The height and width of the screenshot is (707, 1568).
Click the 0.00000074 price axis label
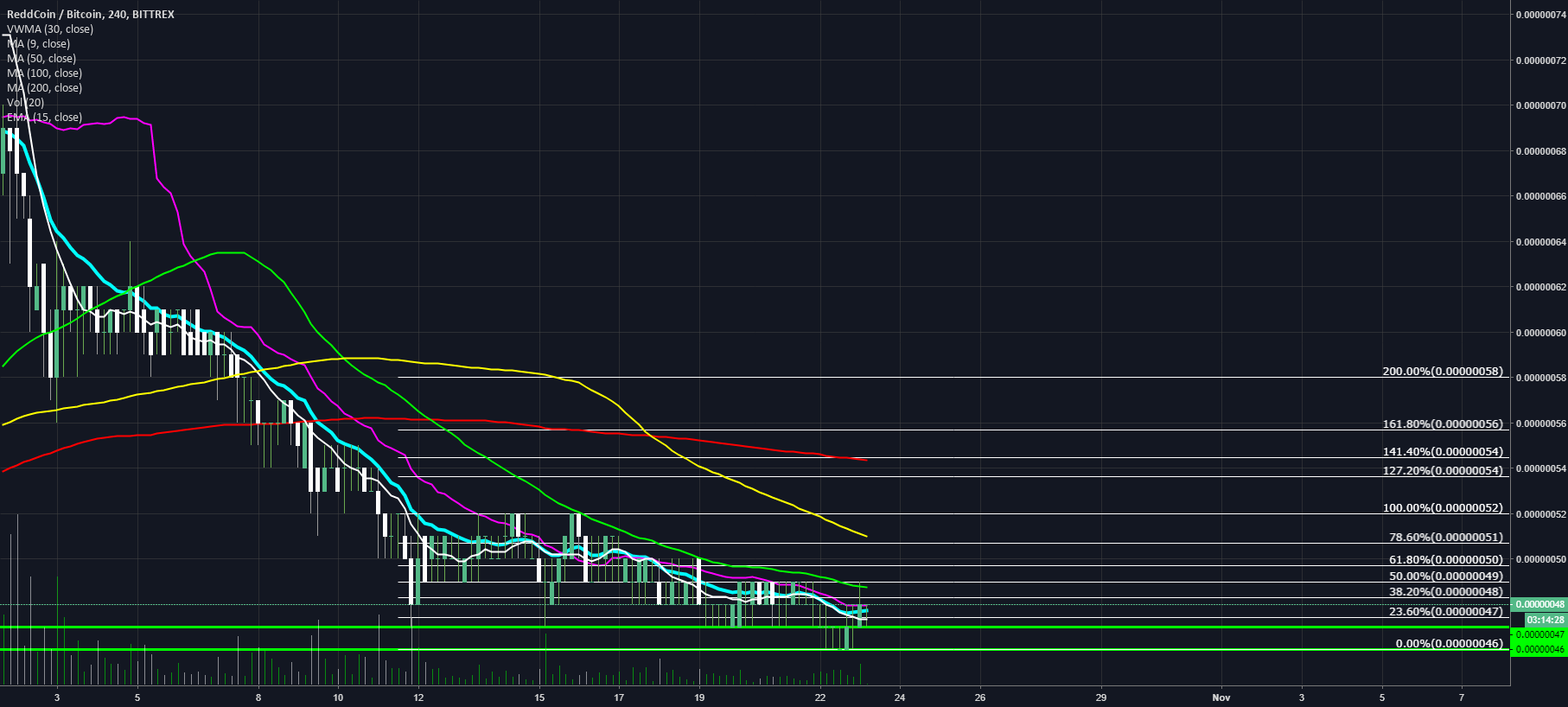(x=1541, y=15)
